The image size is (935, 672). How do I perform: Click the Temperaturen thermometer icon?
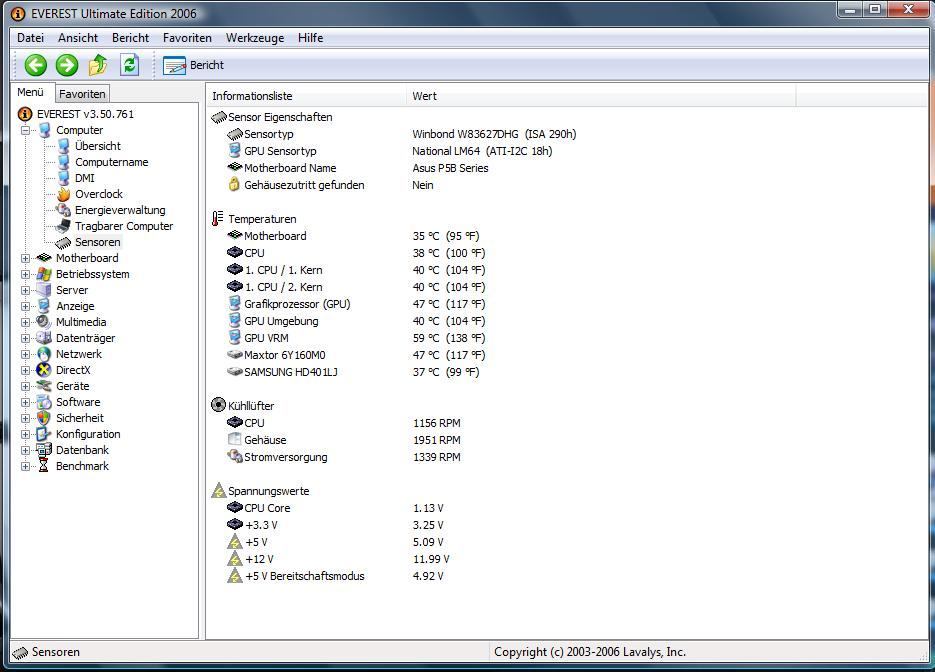[x=218, y=219]
